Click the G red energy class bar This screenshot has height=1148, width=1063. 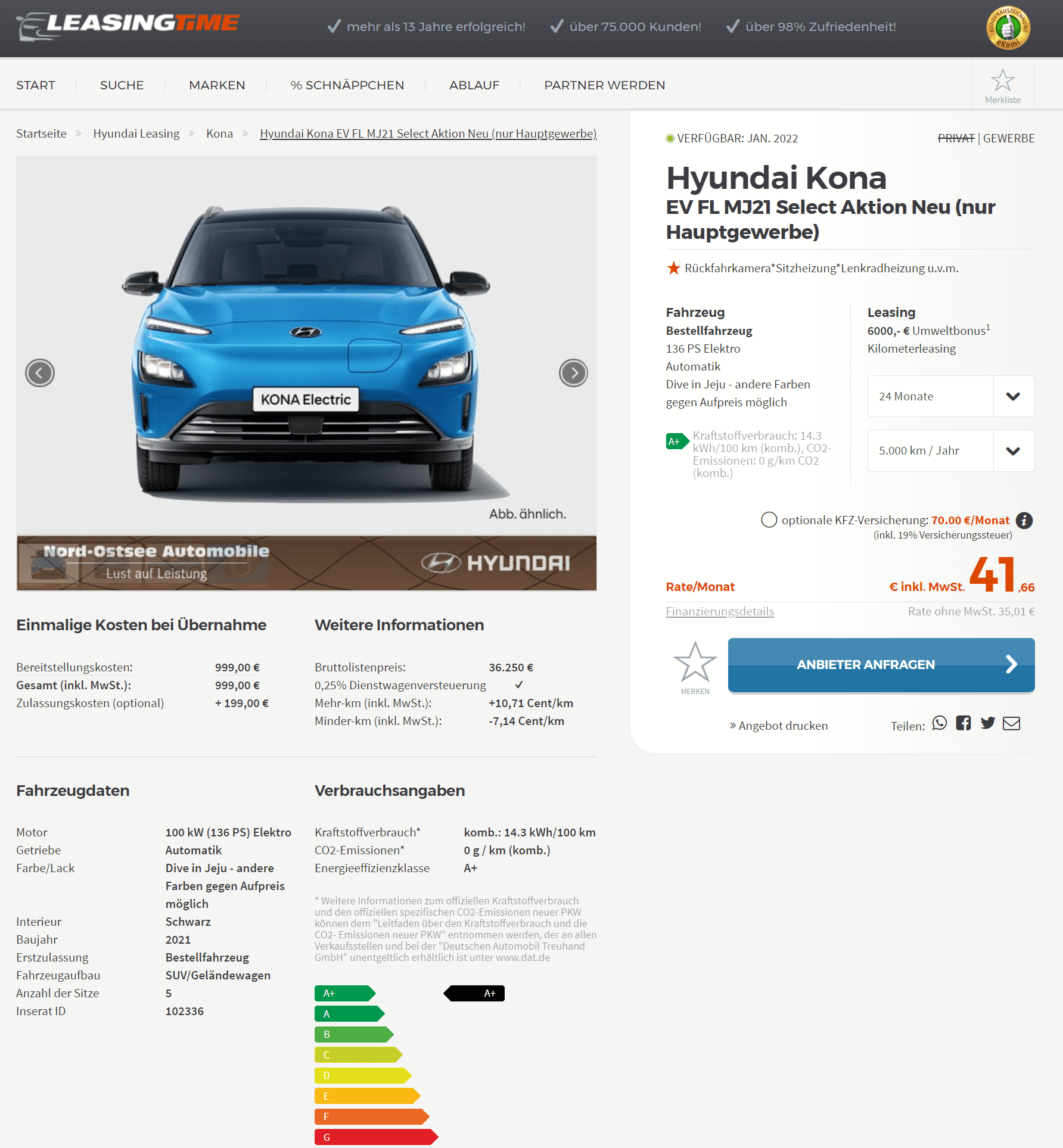377,1137
